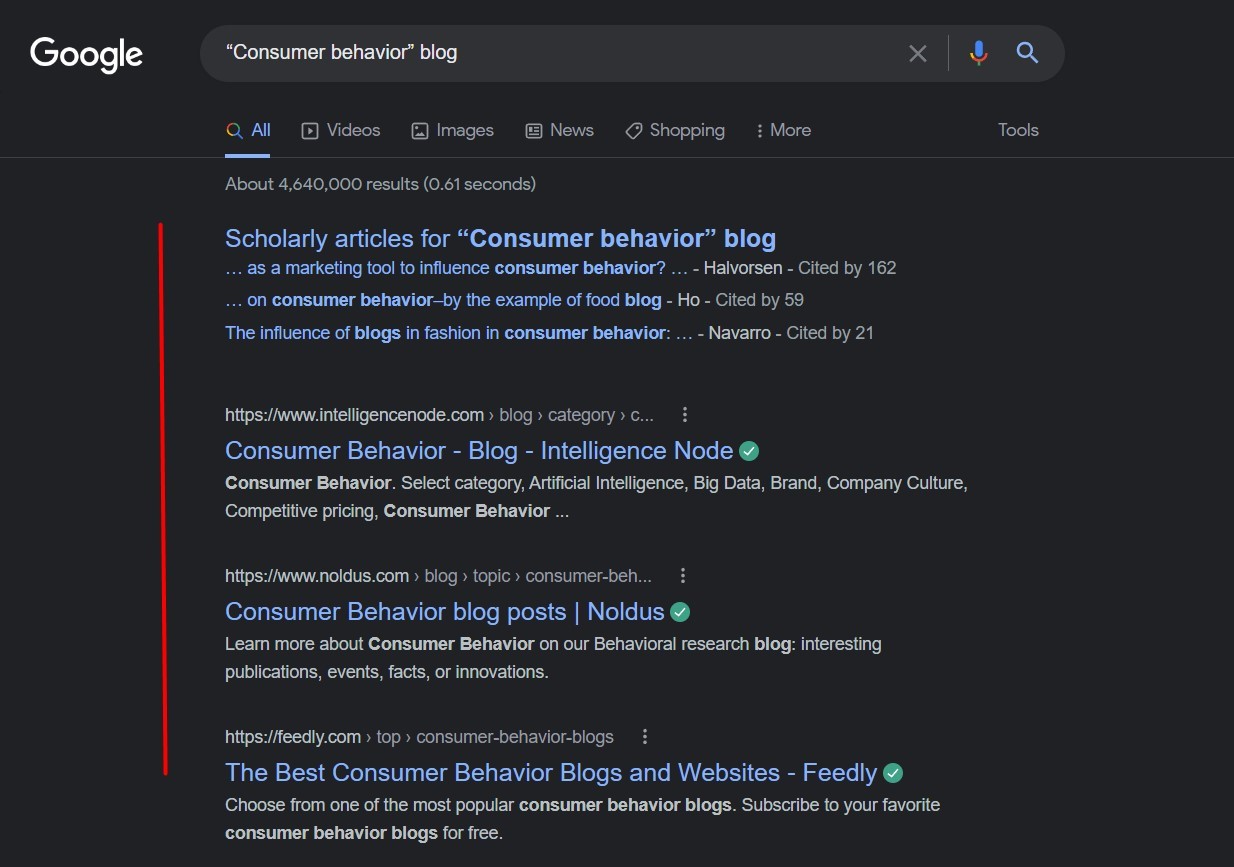Click the verified checkmark beside the Noldus heading
The image size is (1234, 867).
pos(680,611)
